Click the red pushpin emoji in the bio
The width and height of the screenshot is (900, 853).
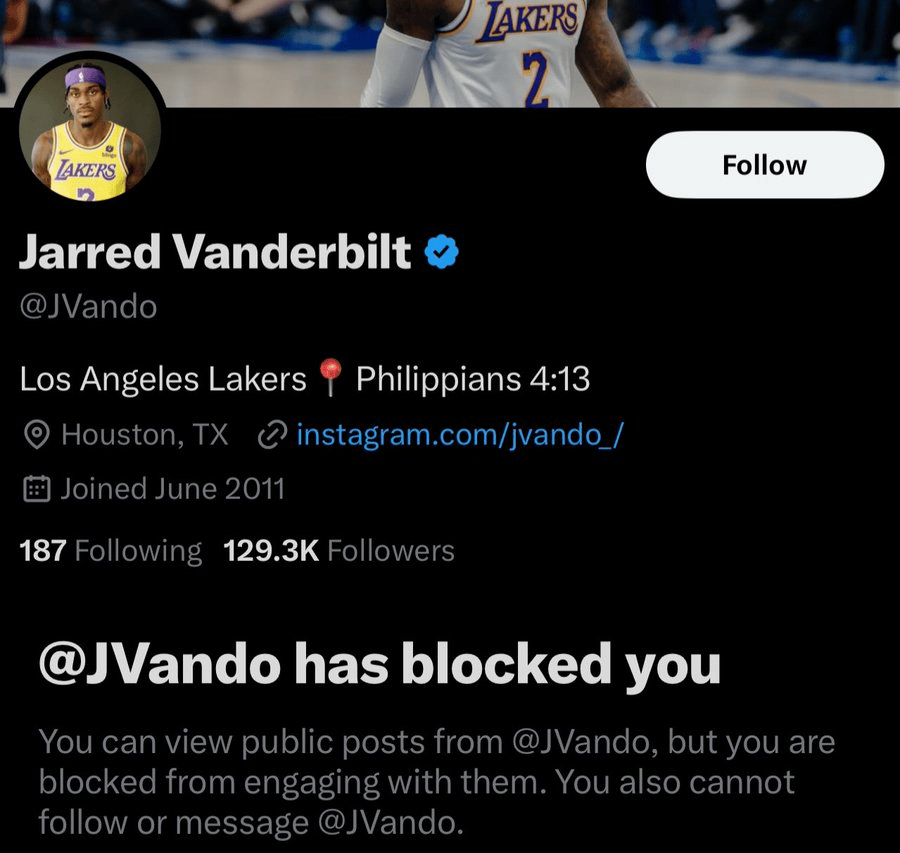click(331, 377)
